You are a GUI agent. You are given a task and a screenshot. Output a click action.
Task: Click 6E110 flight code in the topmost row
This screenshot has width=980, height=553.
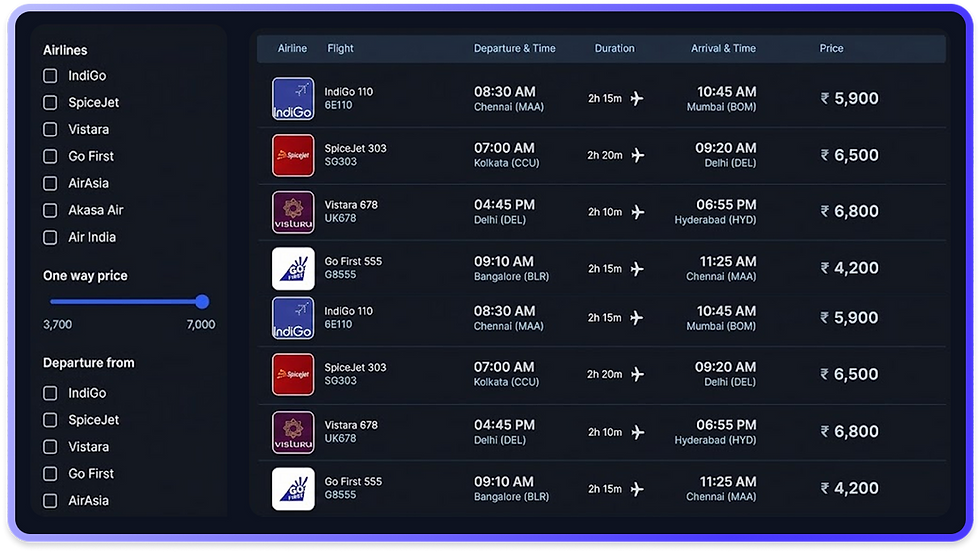click(x=338, y=105)
